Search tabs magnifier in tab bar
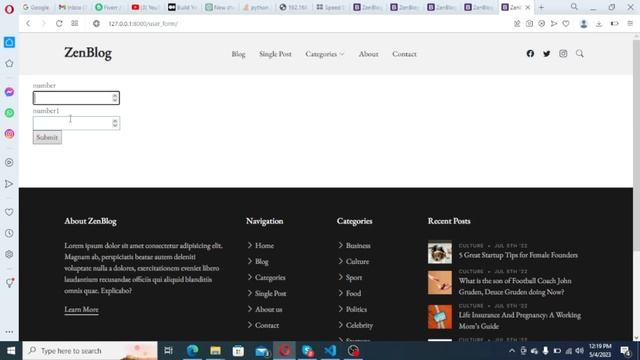This screenshot has height=360, width=640. pyautogui.click(x=574, y=7)
